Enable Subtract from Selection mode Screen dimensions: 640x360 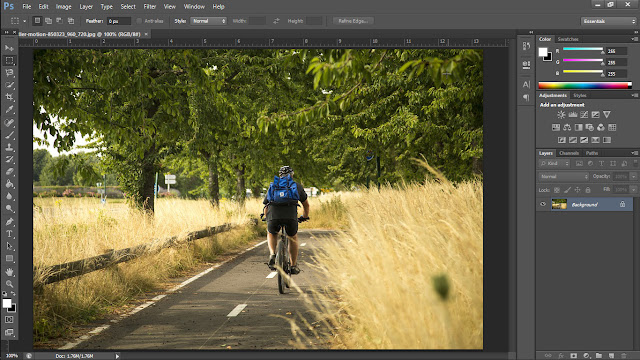tap(59, 21)
